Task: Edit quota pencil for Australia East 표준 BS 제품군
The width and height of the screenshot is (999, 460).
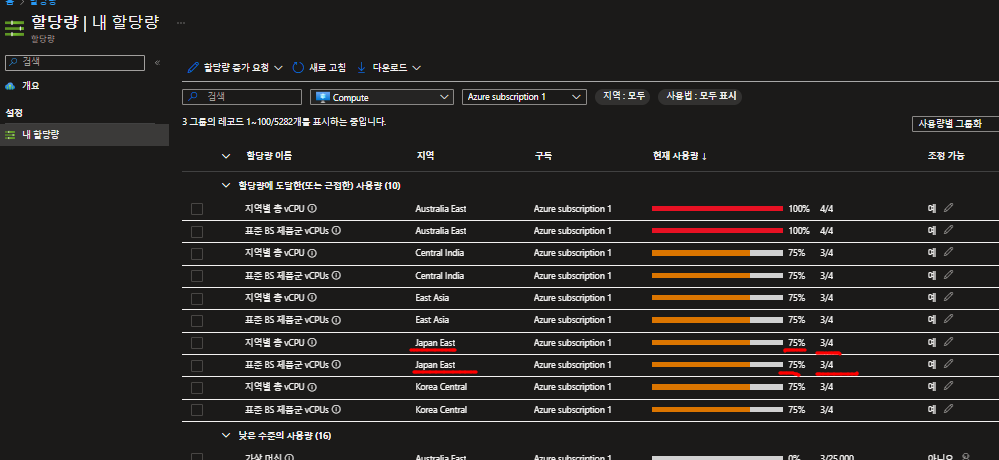Action: point(949,230)
